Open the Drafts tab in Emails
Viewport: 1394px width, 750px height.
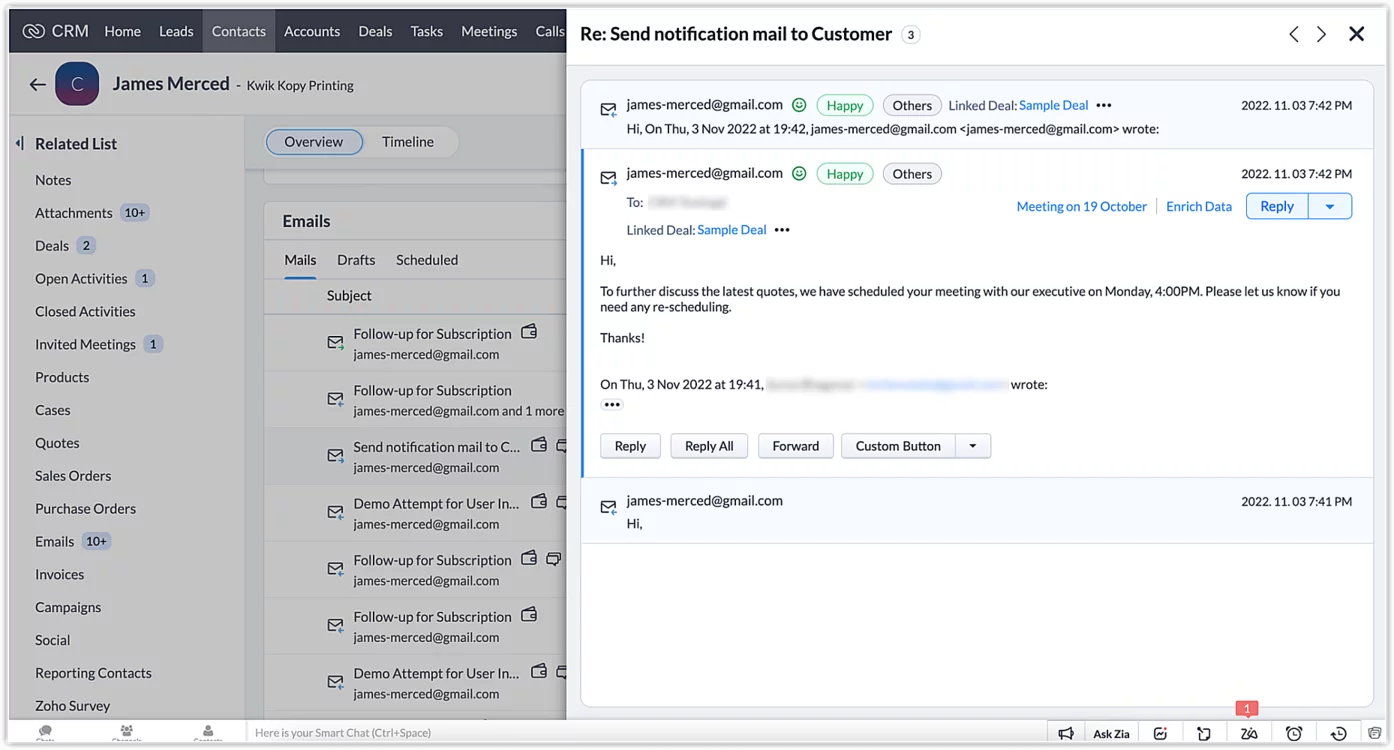[356, 260]
